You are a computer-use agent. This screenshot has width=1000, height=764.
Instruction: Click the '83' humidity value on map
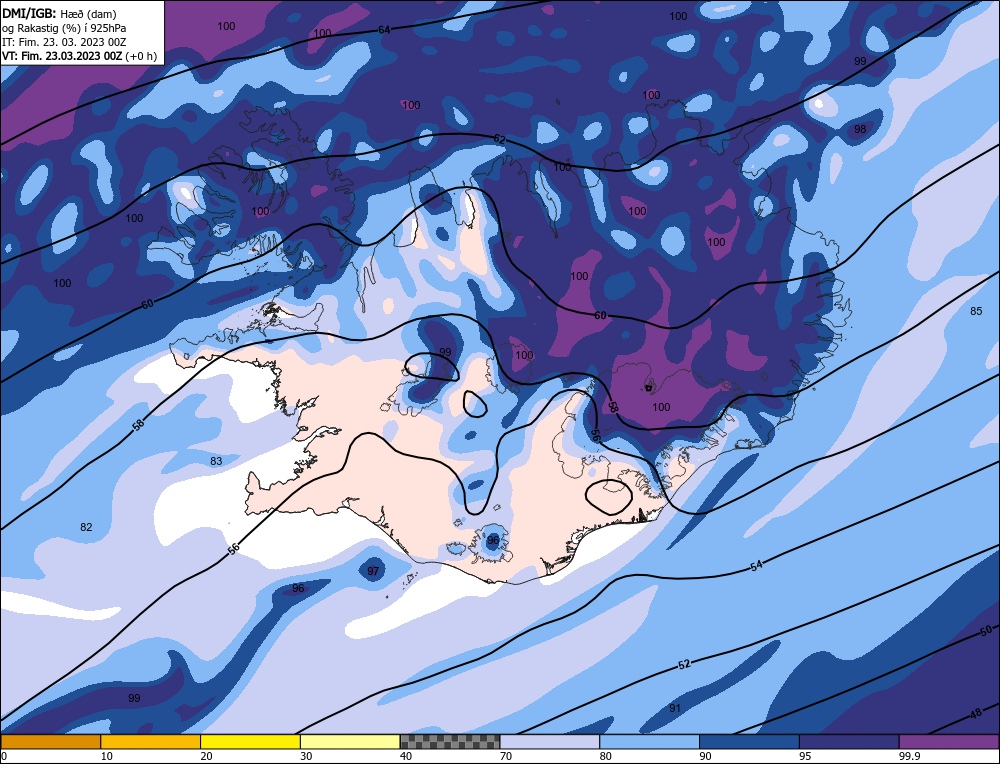(x=216, y=461)
